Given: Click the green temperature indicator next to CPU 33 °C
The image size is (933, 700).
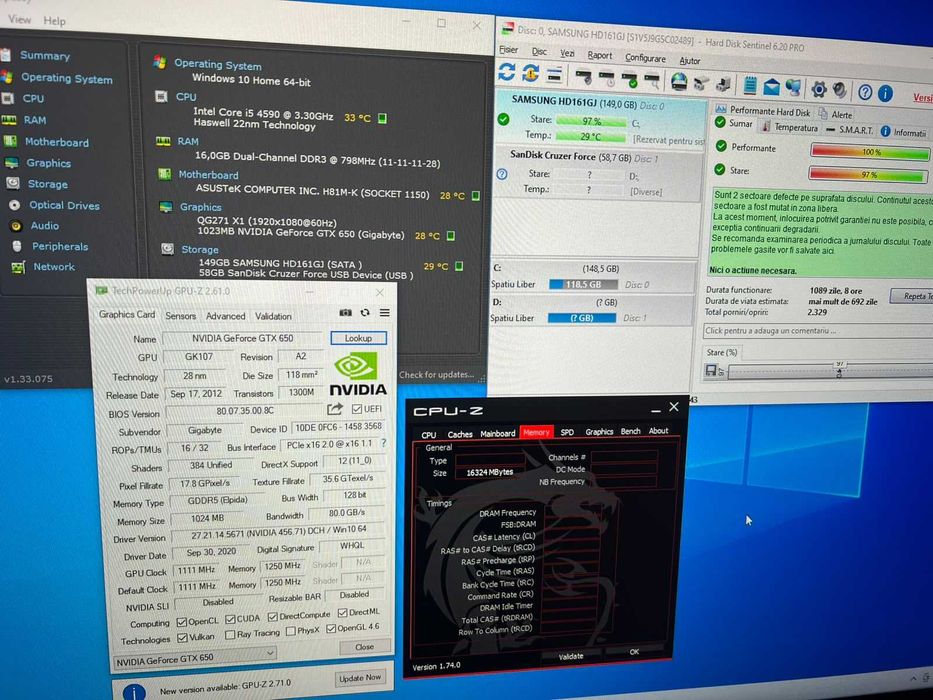Looking at the screenshot, I should 383,118.
